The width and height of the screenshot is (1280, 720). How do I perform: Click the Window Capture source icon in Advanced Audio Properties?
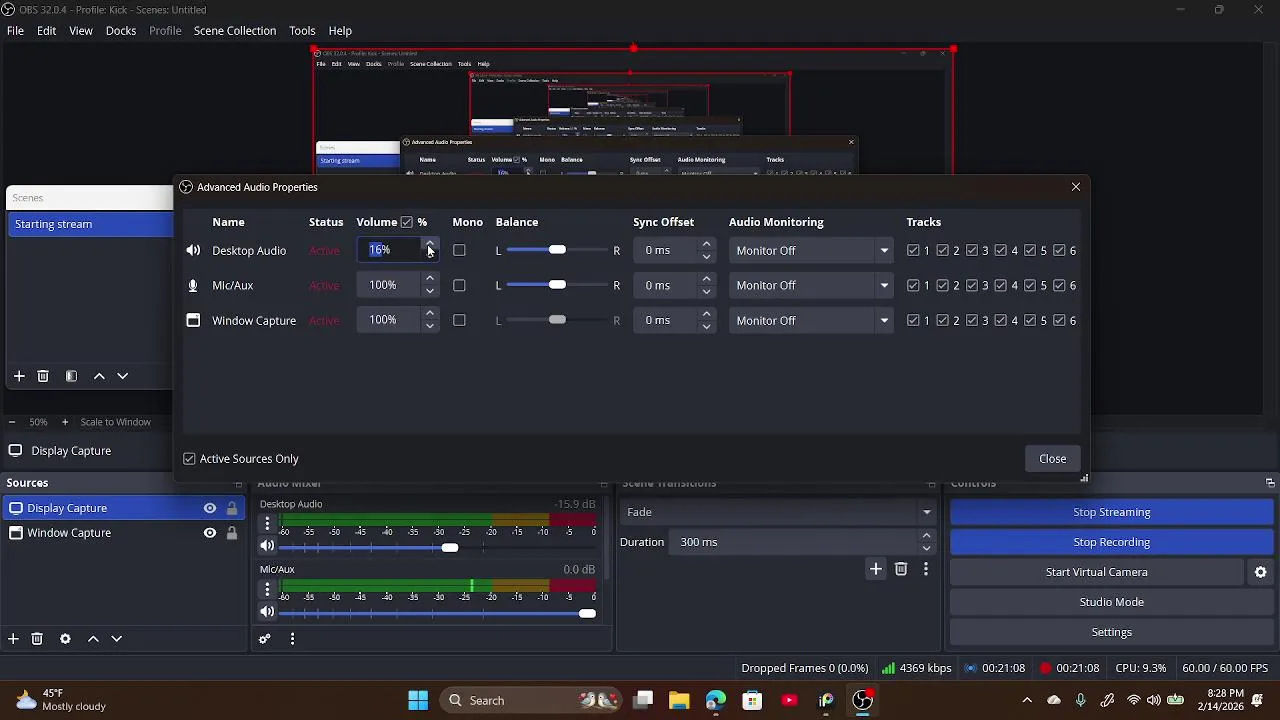(x=193, y=321)
